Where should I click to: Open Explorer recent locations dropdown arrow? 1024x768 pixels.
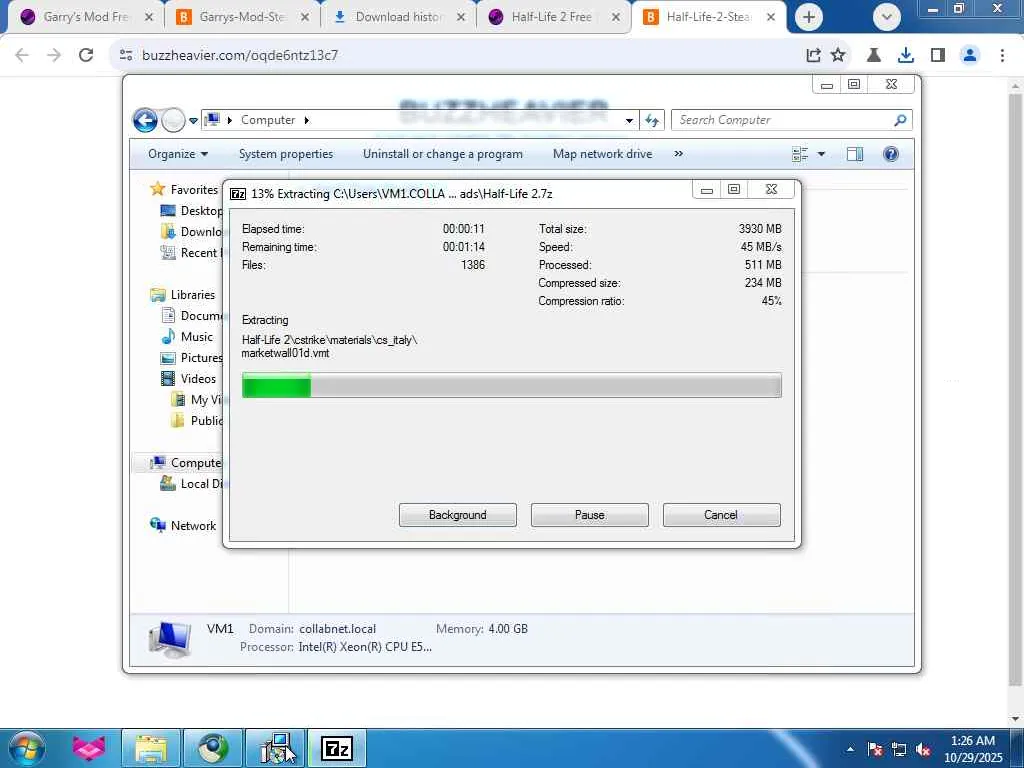point(193,121)
